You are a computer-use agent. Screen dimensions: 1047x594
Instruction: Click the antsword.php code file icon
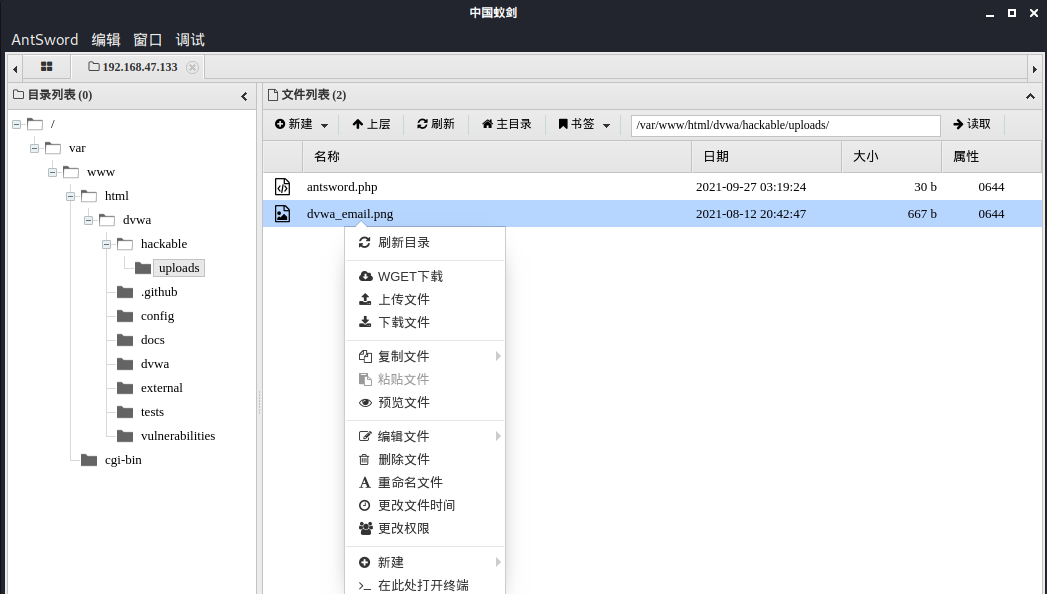[282, 187]
